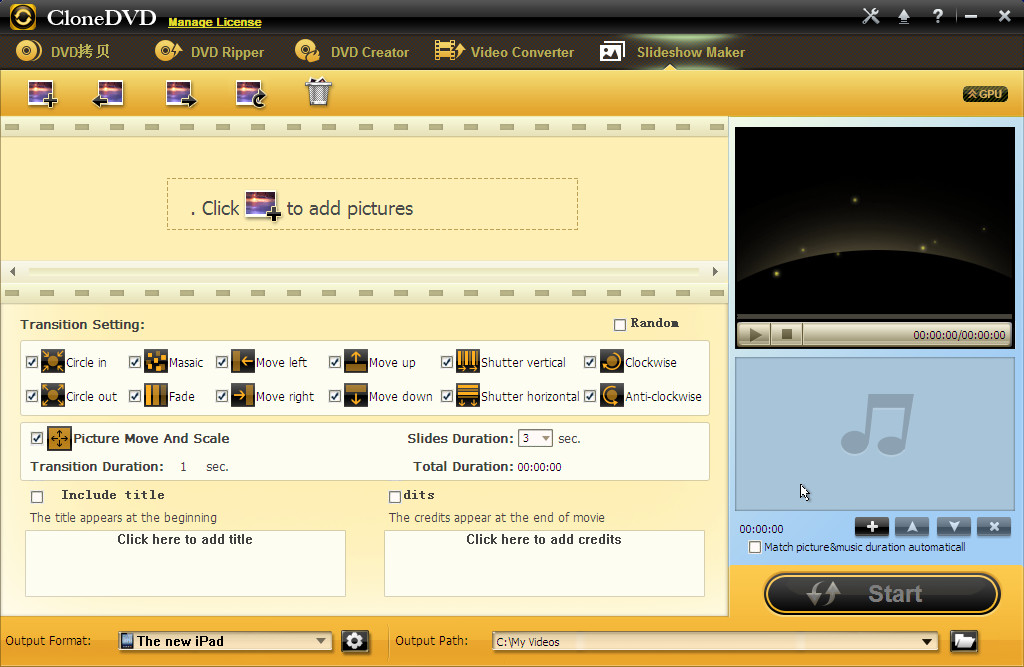Viewport: 1024px width, 667px height.
Task: Toggle the Picture Move And Scale checkbox
Action: click(x=37, y=438)
